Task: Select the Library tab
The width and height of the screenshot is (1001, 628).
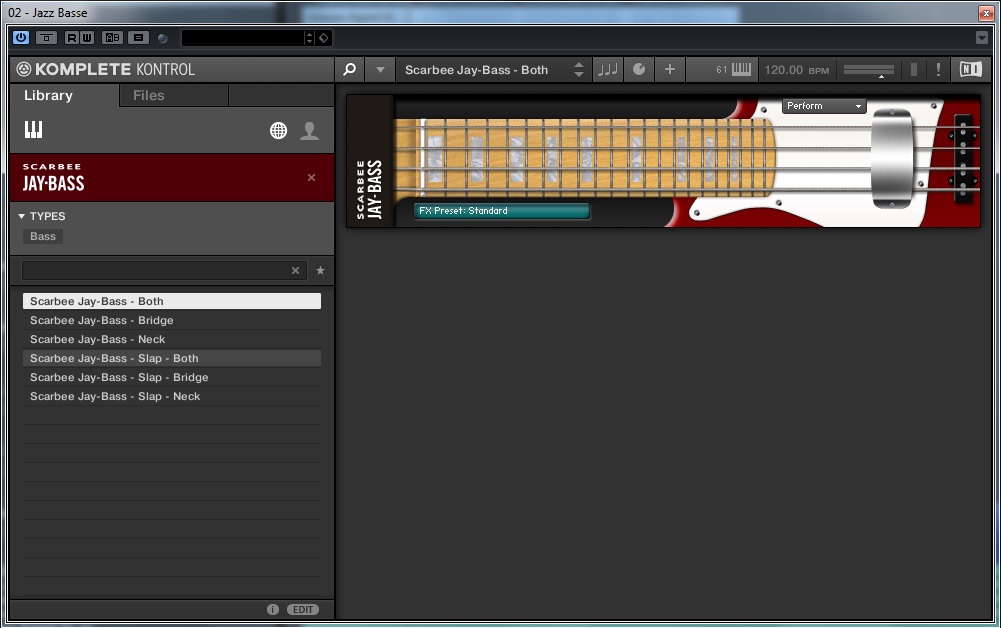Action: (x=48, y=96)
